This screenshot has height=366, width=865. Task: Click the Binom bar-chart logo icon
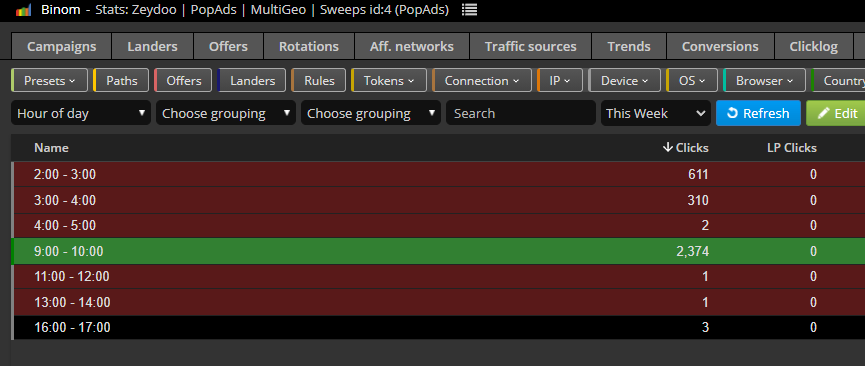pyautogui.click(x=24, y=10)
